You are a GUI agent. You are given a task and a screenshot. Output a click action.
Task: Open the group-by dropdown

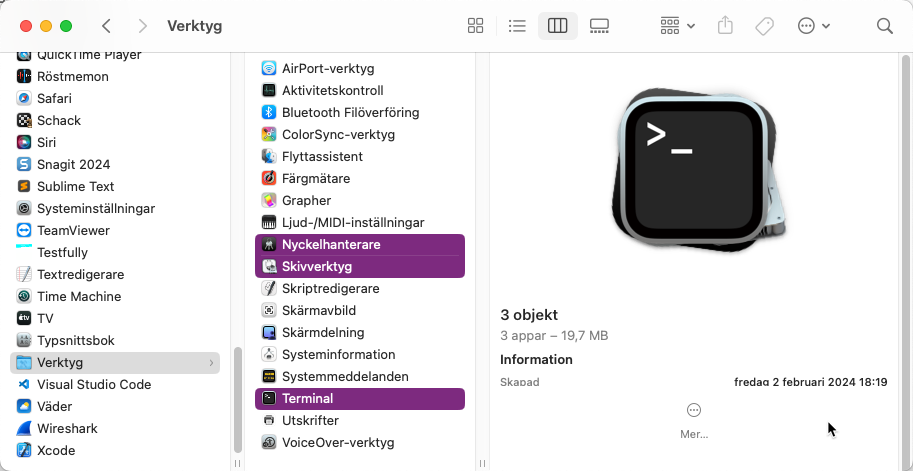(677, 26)
